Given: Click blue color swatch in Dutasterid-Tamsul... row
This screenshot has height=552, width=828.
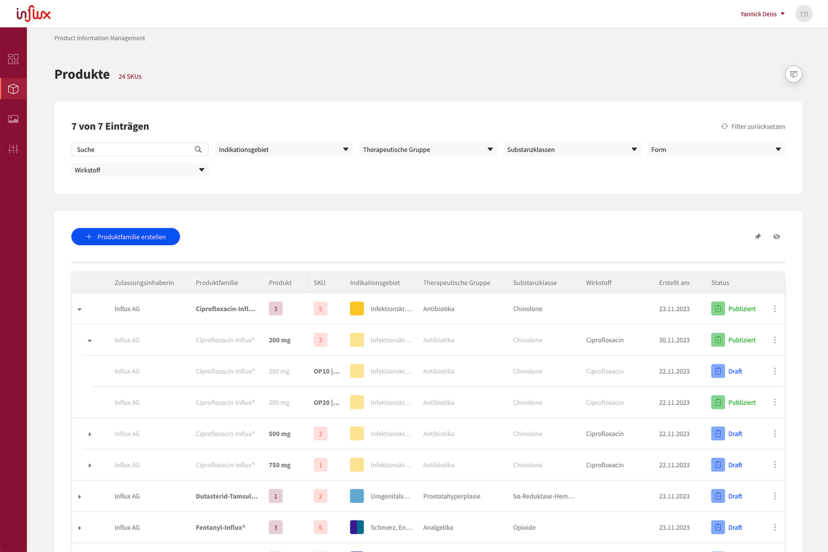Looking at the screenshot, I should (357, 496).
